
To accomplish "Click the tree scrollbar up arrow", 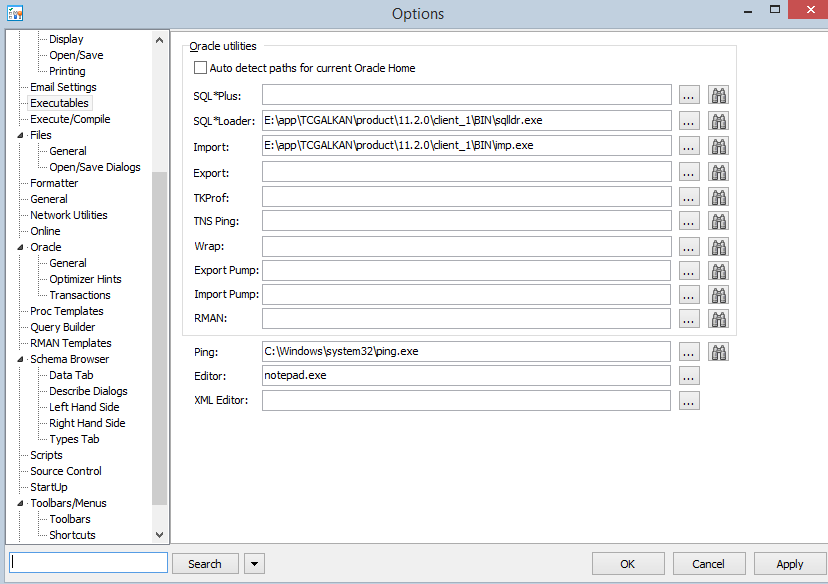I will [x=159, y=40].
